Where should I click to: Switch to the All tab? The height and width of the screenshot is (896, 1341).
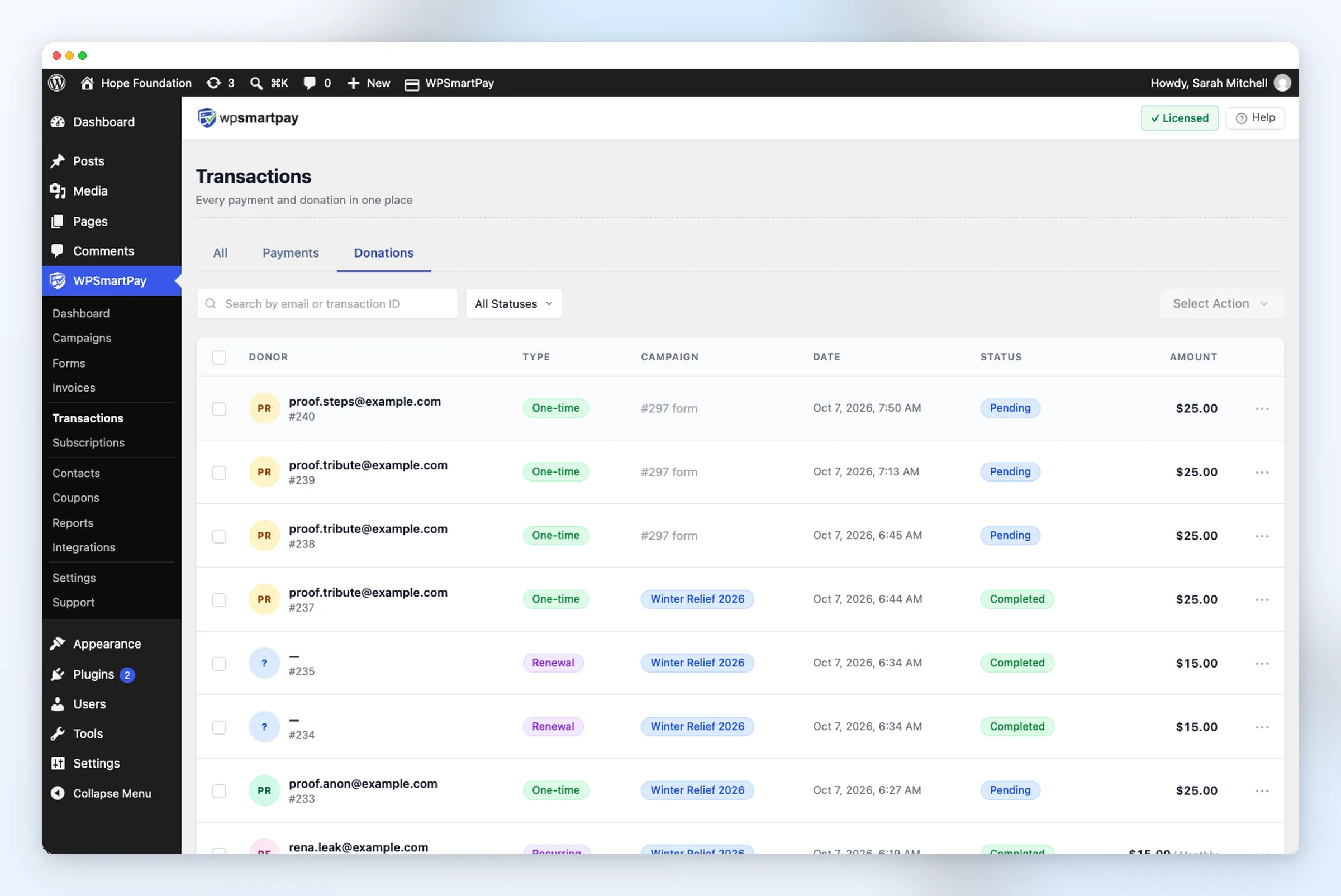[x=220, y=252]
